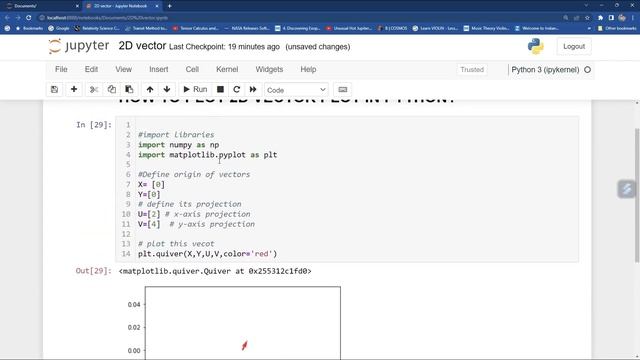640x360 pixels.
Task: Open the View menu
Action: point(123,69)
